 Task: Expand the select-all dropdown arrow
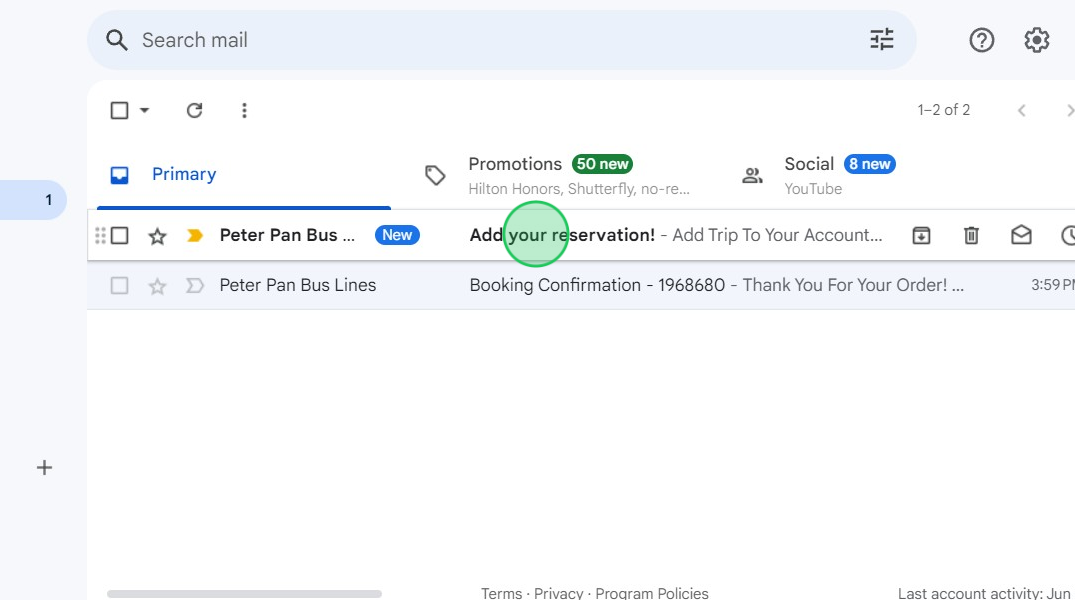(144, 110)
